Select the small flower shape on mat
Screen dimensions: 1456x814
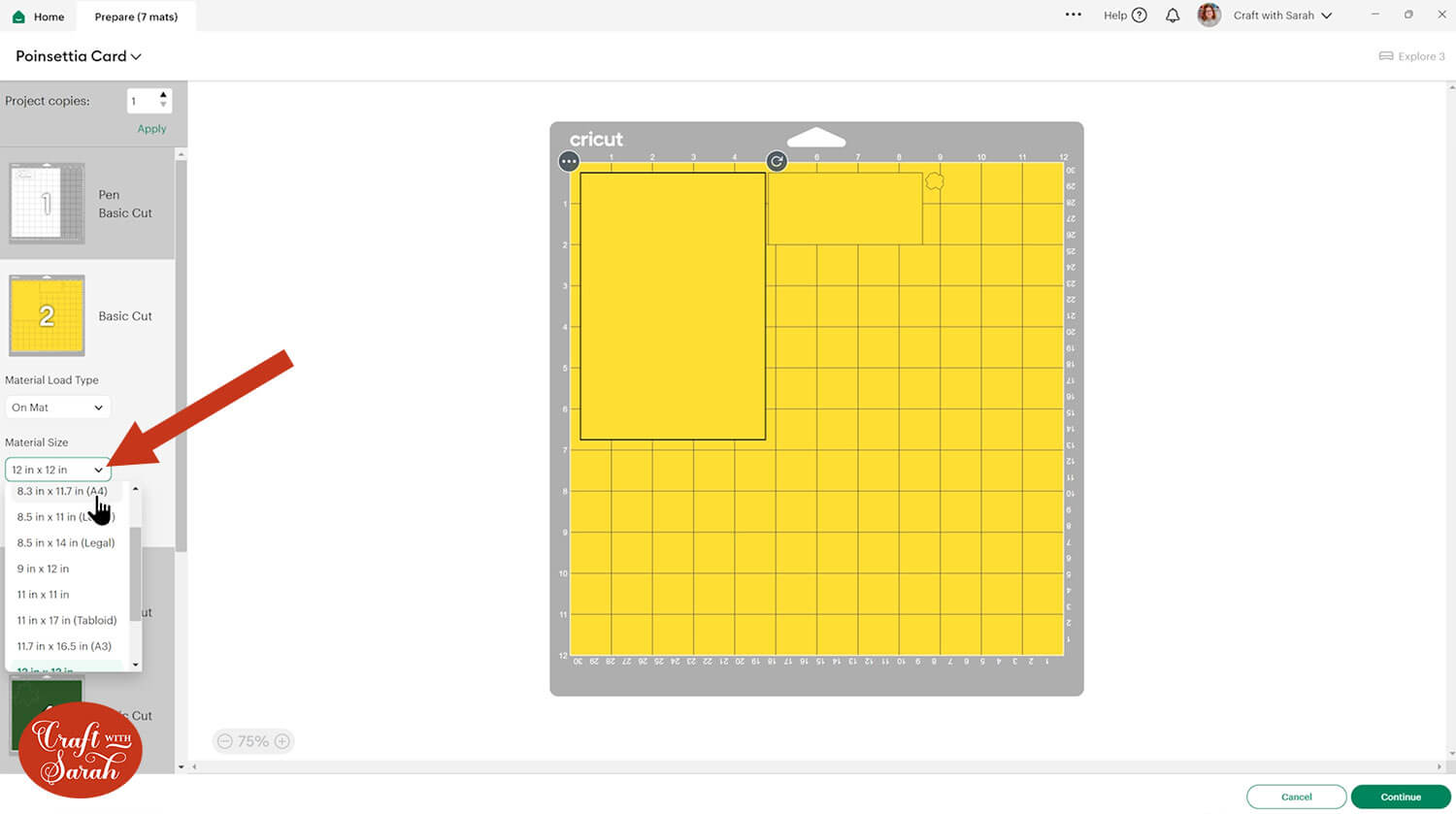(x=935, y=180)
